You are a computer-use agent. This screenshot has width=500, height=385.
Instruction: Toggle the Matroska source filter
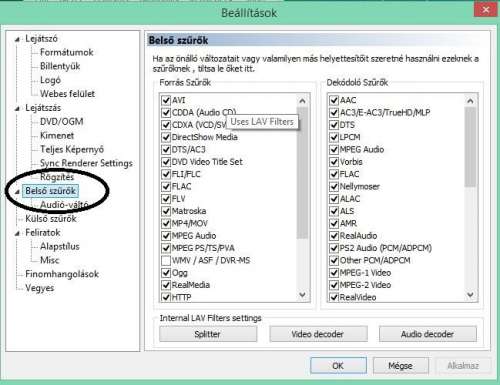166,211
